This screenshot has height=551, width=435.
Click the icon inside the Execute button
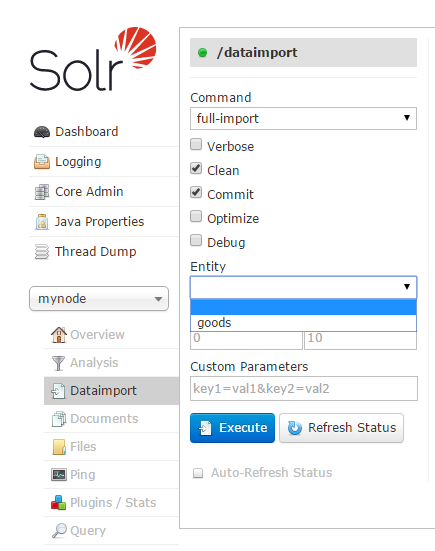tap(206, 428)
